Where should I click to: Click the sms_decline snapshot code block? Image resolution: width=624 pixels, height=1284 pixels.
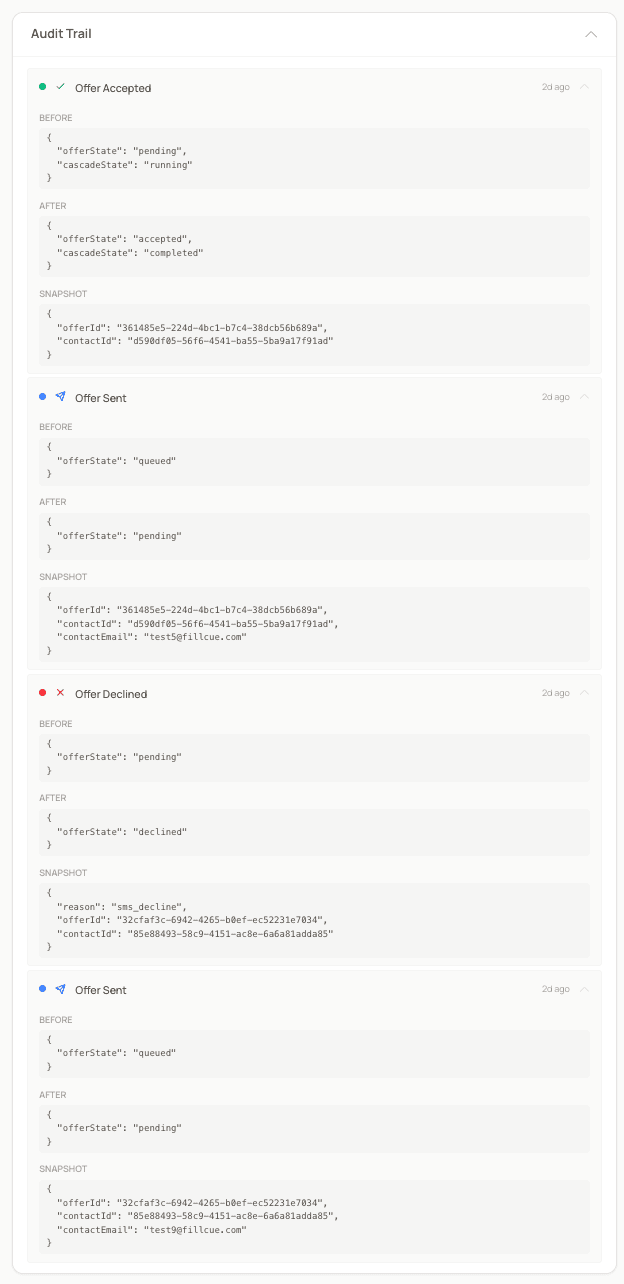tap(314, 920)
